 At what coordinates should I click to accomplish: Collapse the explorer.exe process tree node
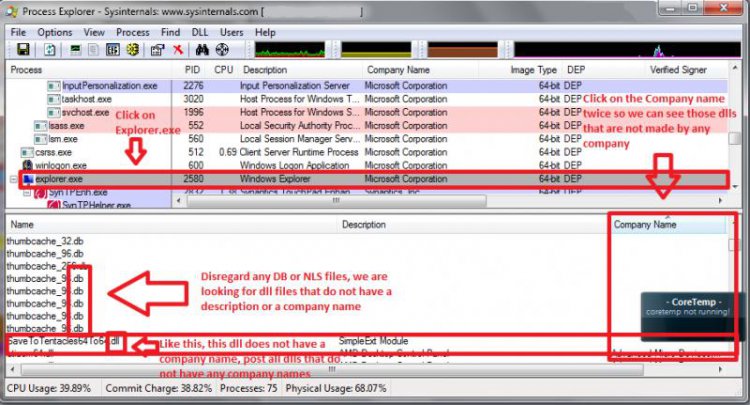coord(13,179)
